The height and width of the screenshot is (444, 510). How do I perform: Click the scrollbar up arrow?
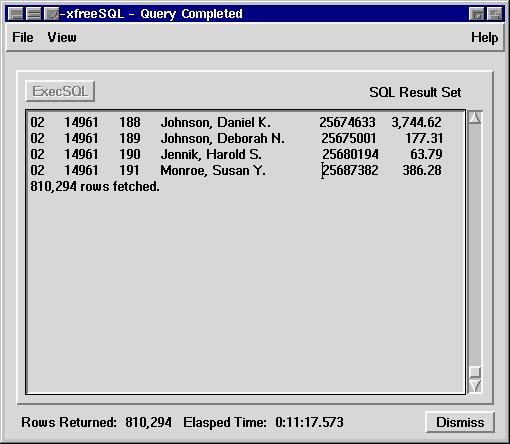tap(475, 118)
